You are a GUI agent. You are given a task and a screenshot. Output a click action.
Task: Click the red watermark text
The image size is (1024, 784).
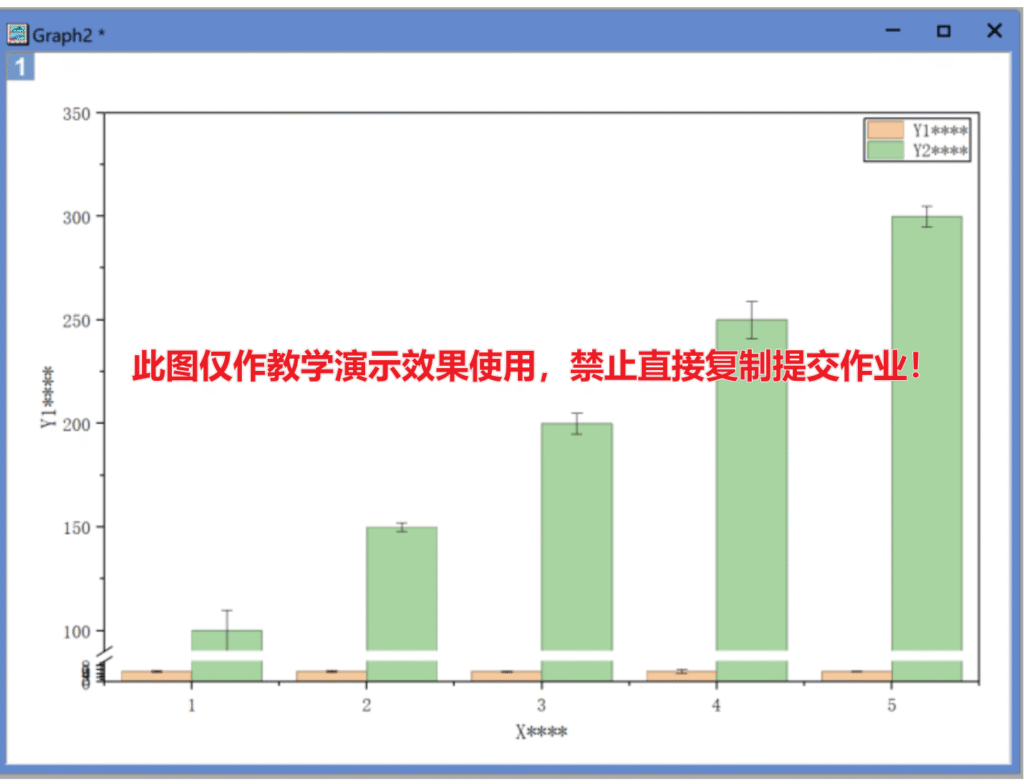[x=527, y=367]
